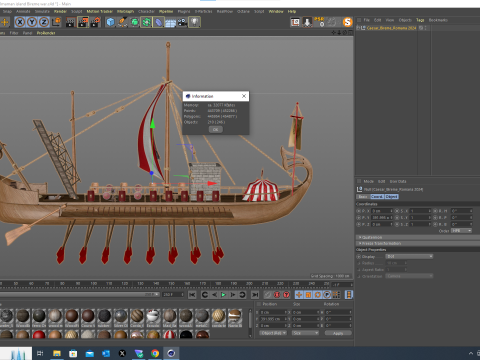Step to previous frame
The height and width of the screenshot is (360, 480).
click(x=214, y=295)
